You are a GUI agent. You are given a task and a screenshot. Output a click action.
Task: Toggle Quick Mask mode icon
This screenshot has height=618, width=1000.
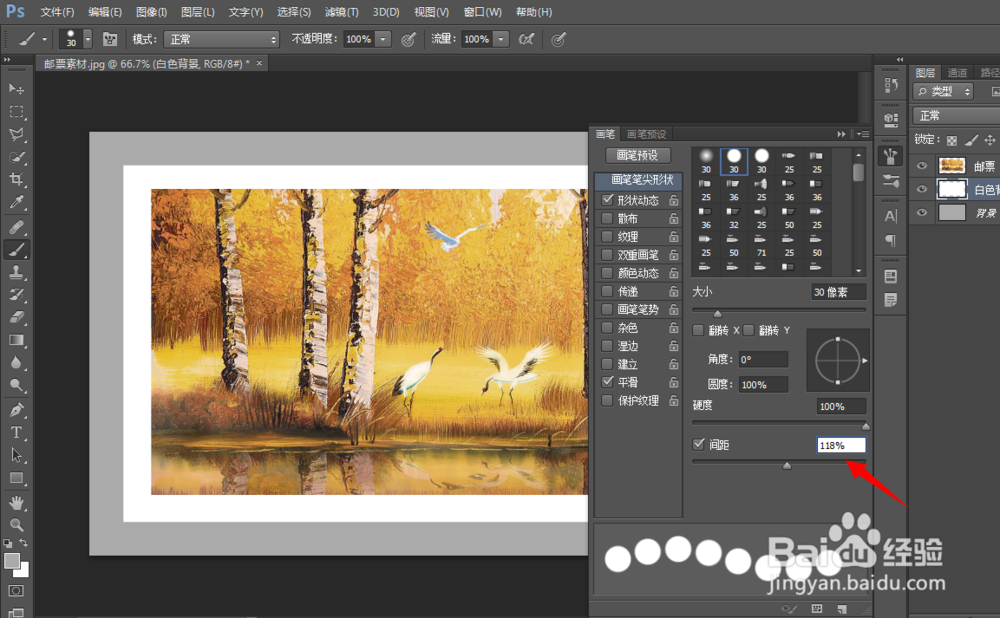(x=17, y=591)
